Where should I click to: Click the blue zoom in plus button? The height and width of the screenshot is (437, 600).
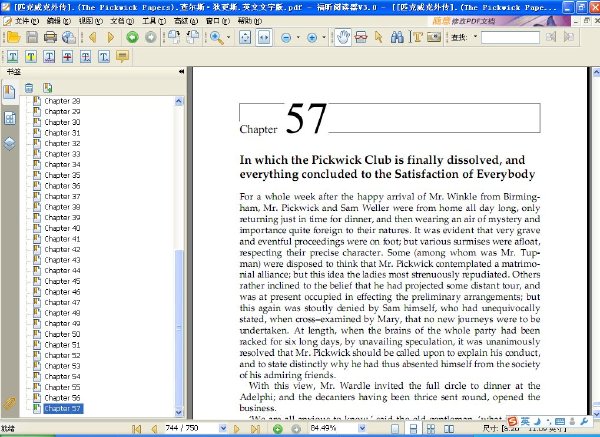pyautogui.click(x=312, y=38)
